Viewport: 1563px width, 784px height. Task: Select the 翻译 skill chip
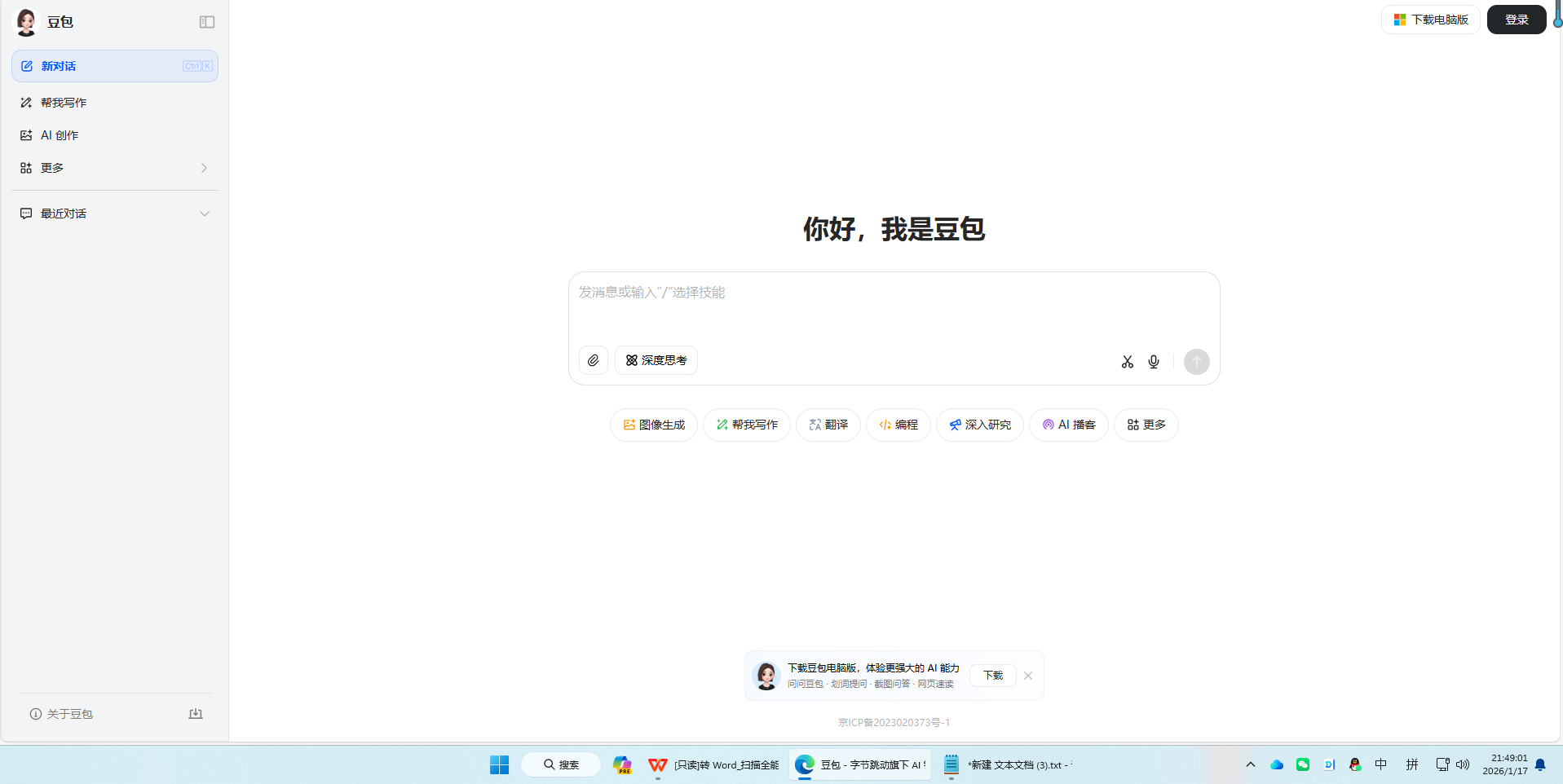[827, 424]
